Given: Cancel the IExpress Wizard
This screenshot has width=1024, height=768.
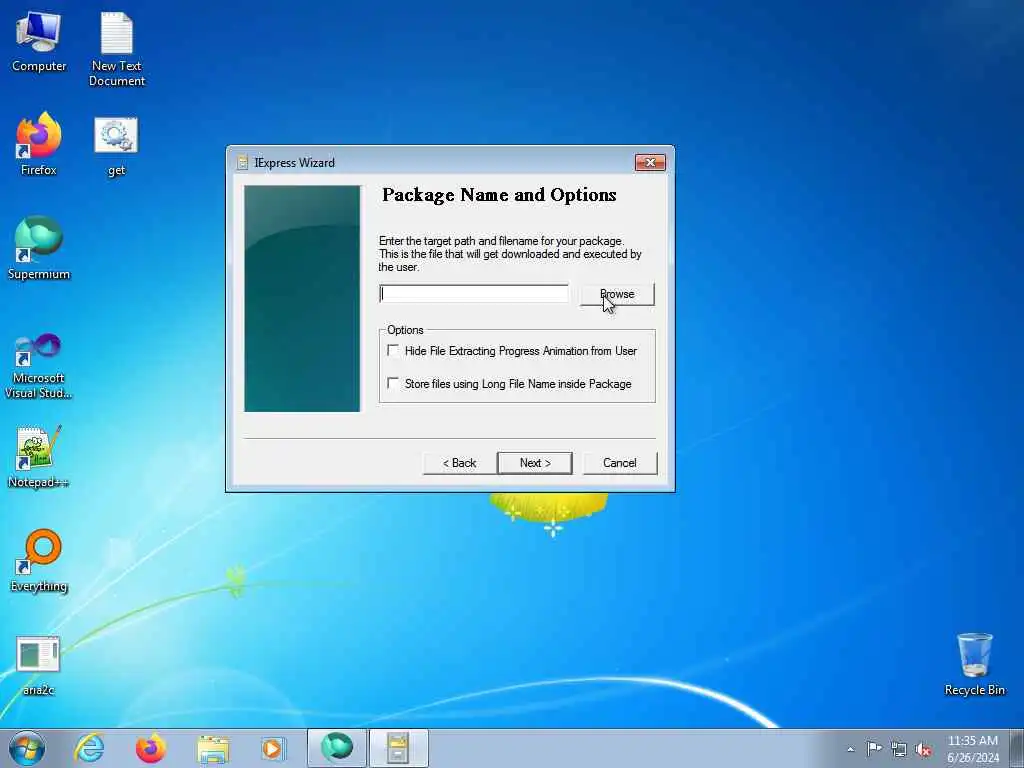Looking at the screenshot, I should point(620,463).
